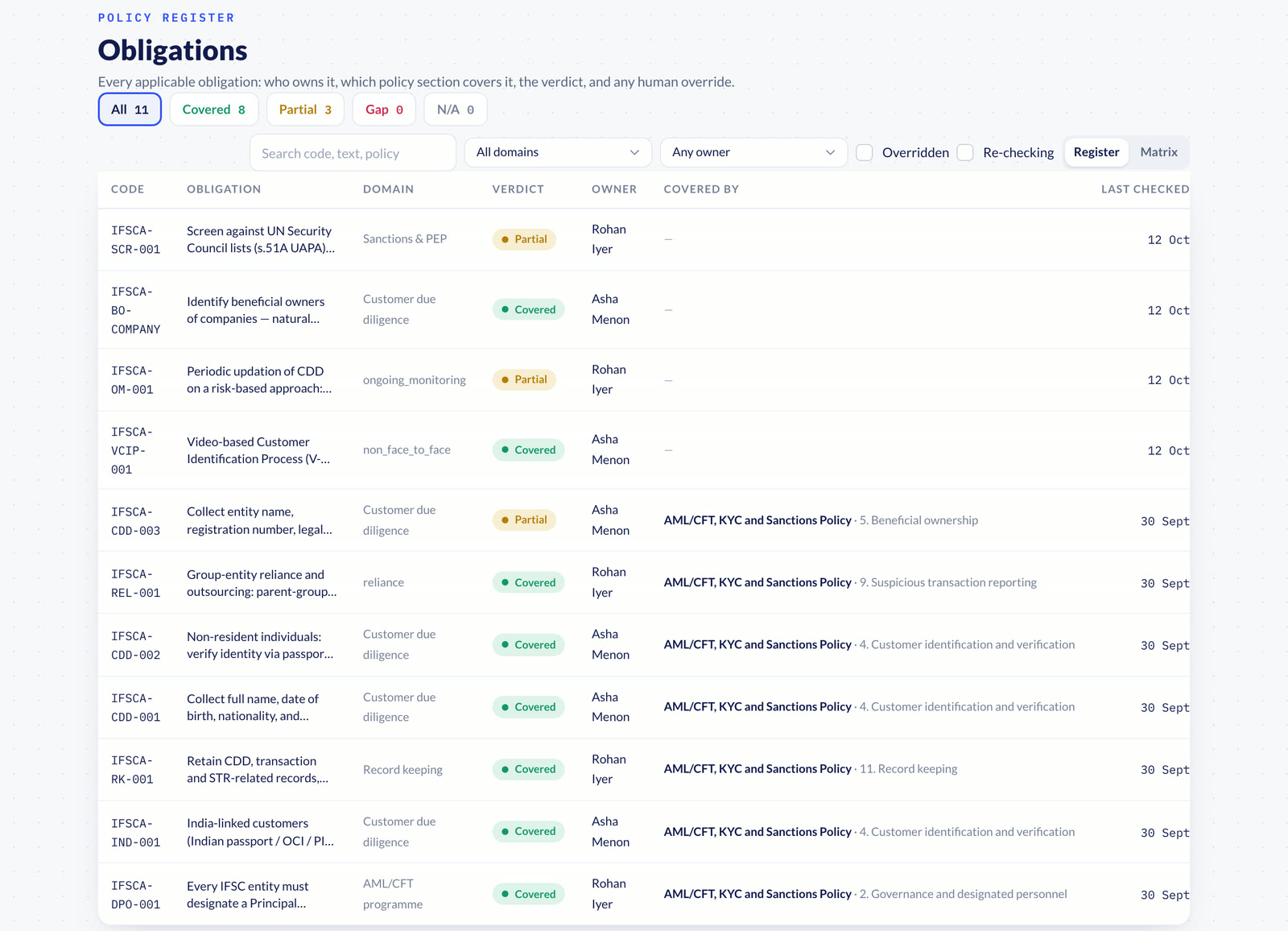Open obligation code IFSCA-CDD-003
The width and height of the screenshot is (1288, 931).
(135, 521)
